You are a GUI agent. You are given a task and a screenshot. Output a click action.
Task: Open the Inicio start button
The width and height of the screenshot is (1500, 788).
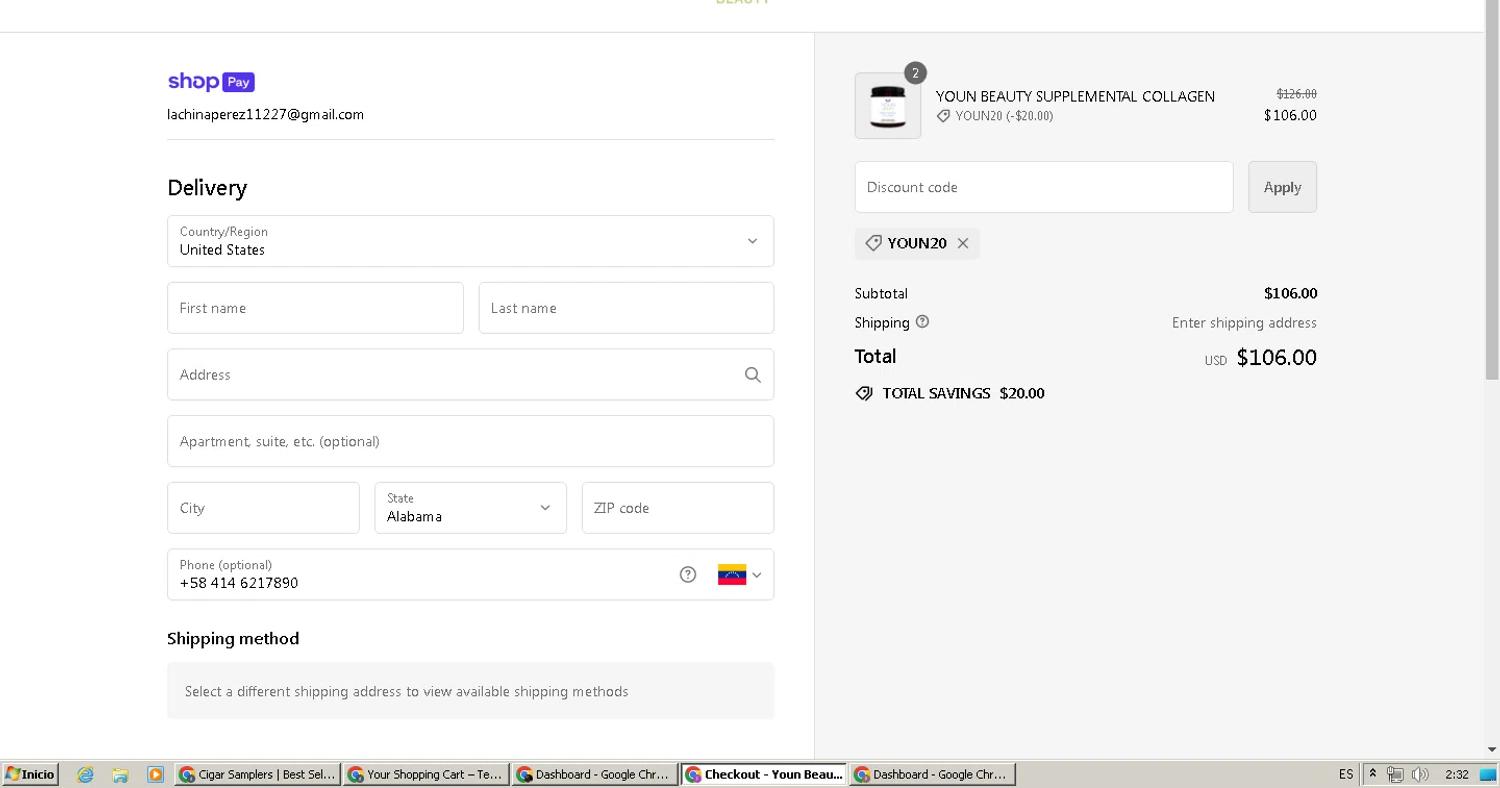(30, 774)
